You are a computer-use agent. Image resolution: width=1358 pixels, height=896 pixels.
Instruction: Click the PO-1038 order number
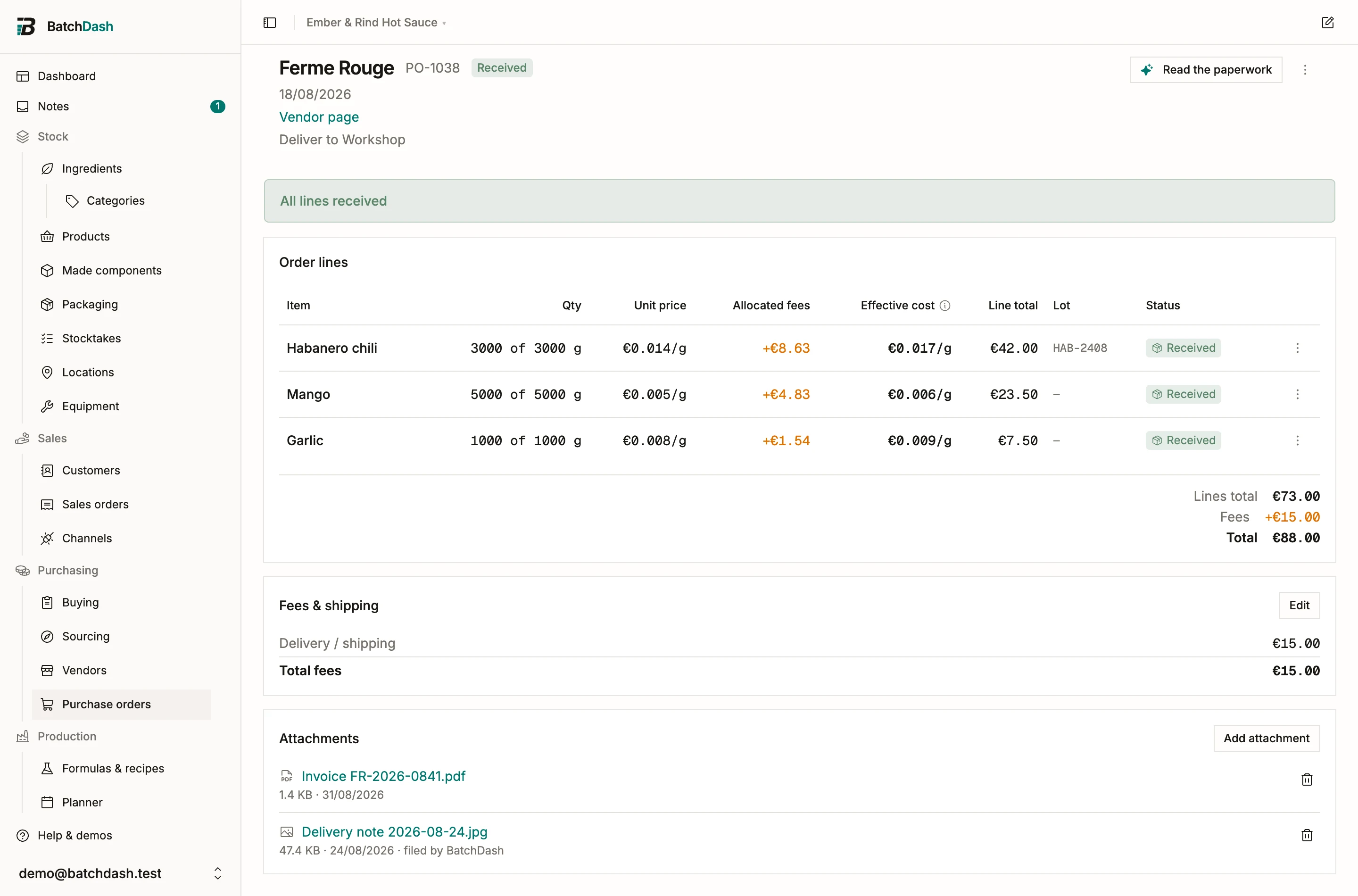(x=432, y=68)
